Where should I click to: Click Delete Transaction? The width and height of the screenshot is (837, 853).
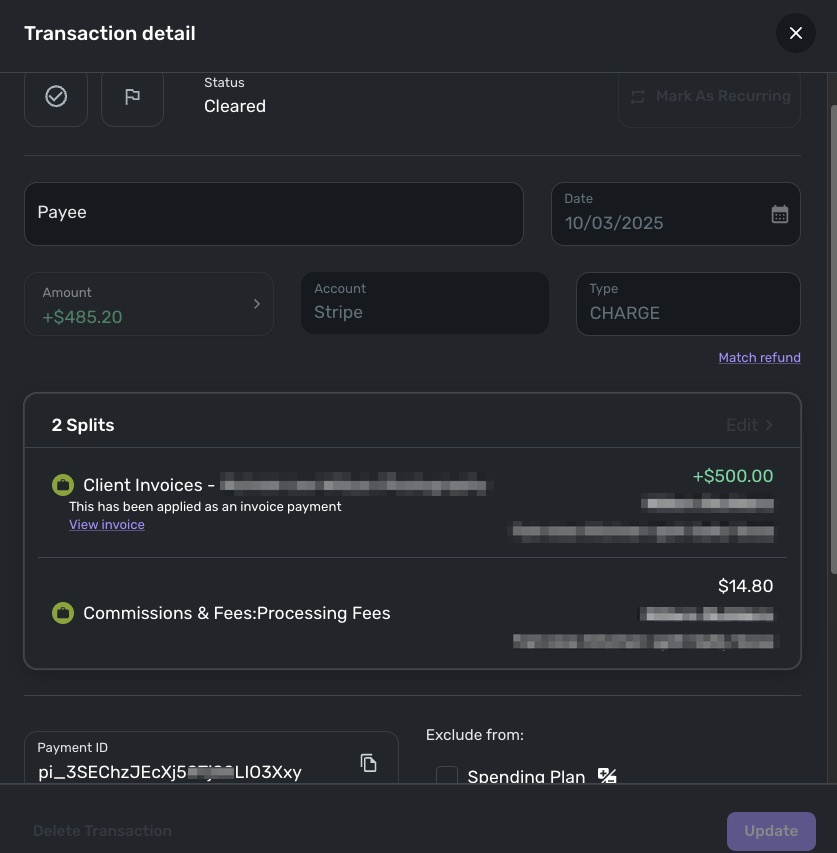(x=102, y=831)
